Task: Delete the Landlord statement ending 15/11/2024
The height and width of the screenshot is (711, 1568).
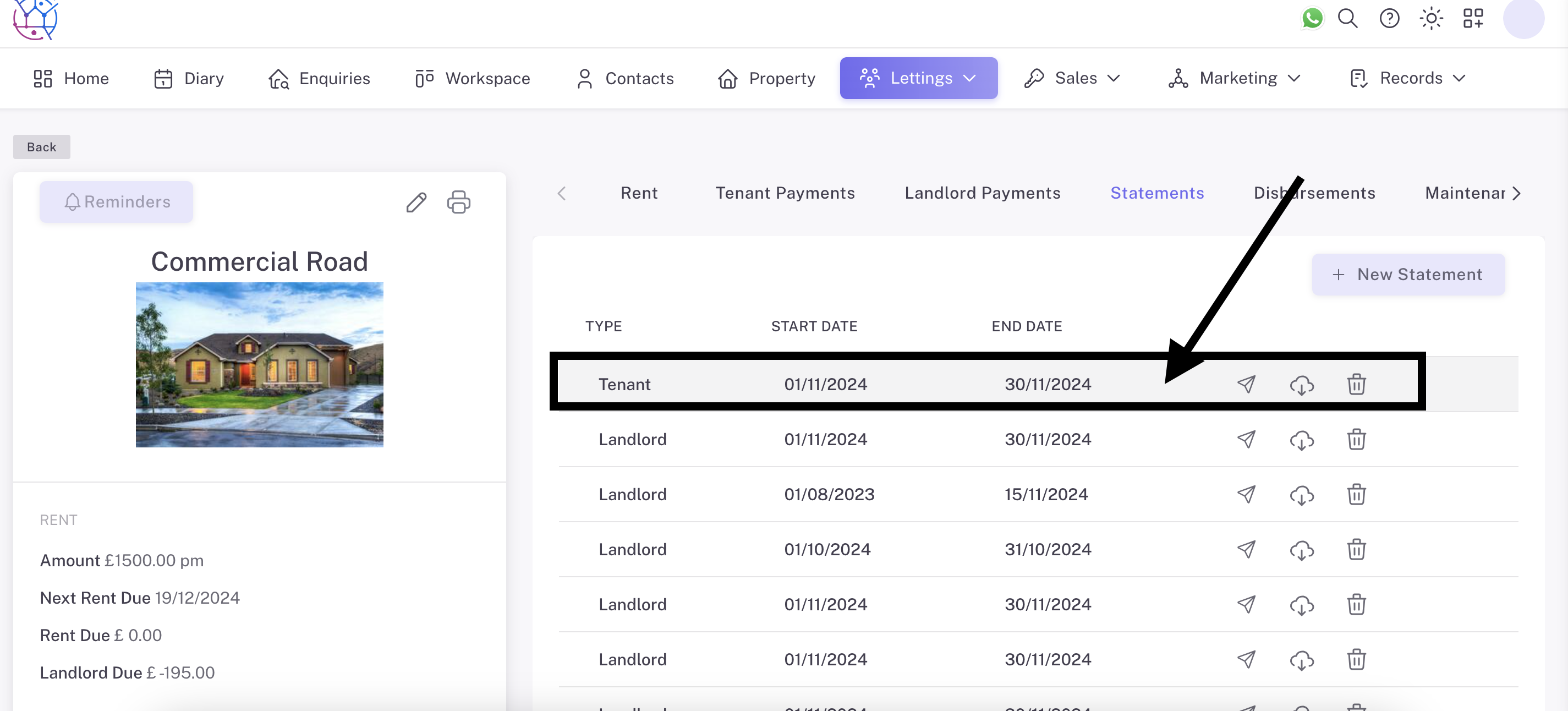Action: 1356,494
